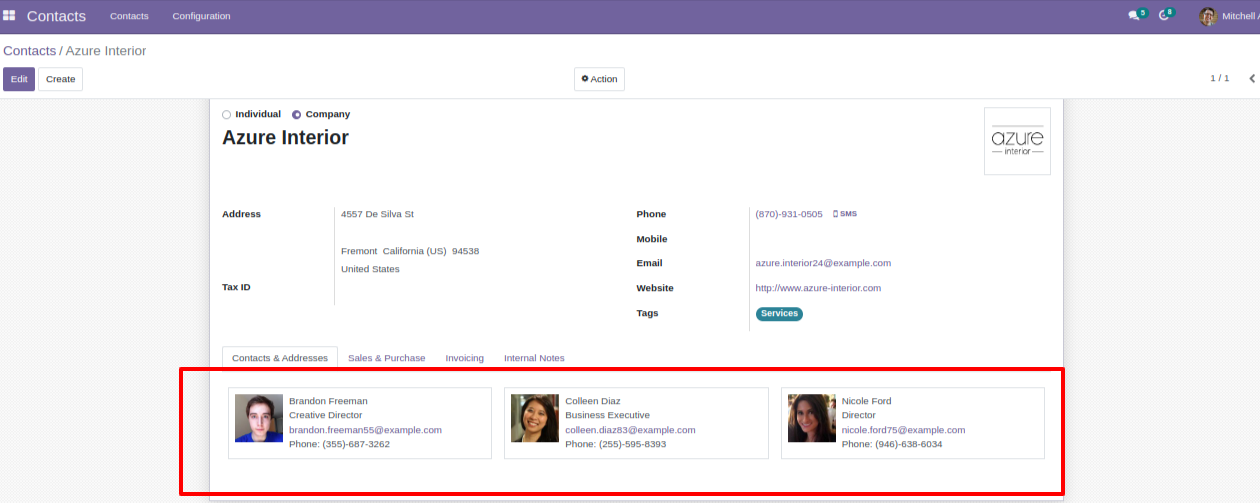The width and height of the screenshot is (1260, 503).
Task: Open Nicole Ford's photo
Action: click(812, 418)
